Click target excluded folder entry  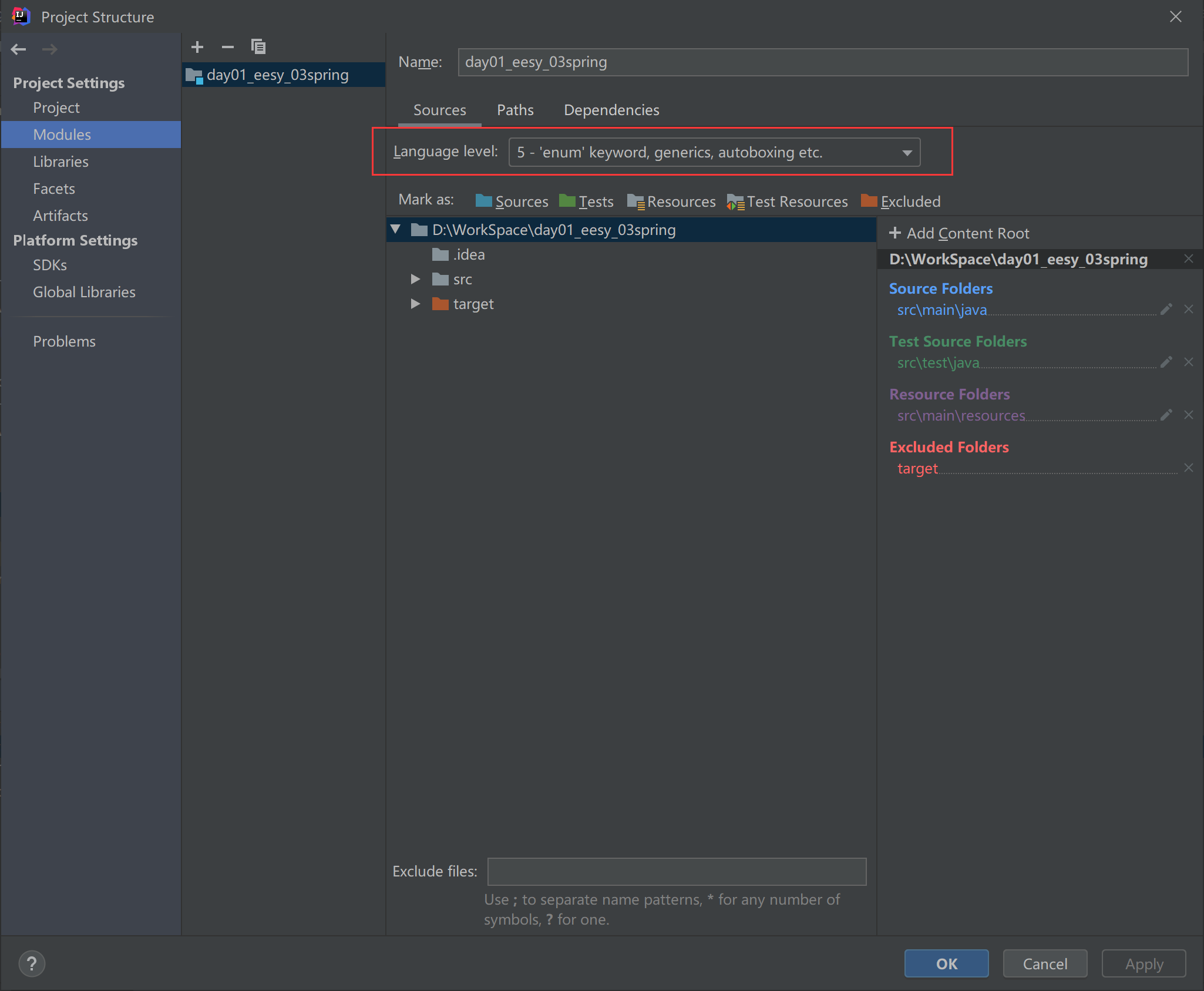(x=917, y=468)
